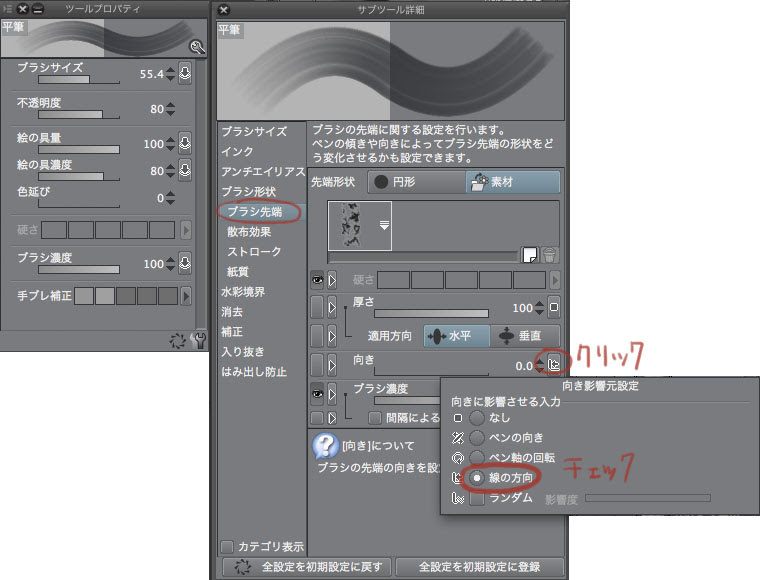
Task: Choose 円形 tip shape
Action: 417,182
